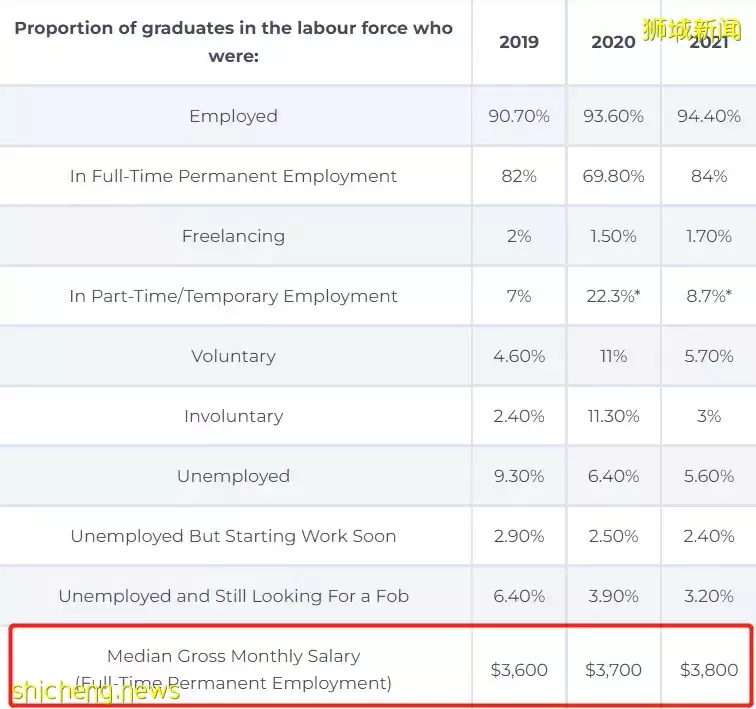This screenshot has width=756, height=709.
Task: Select the 69.80% cell
Action: pos(613,176)
